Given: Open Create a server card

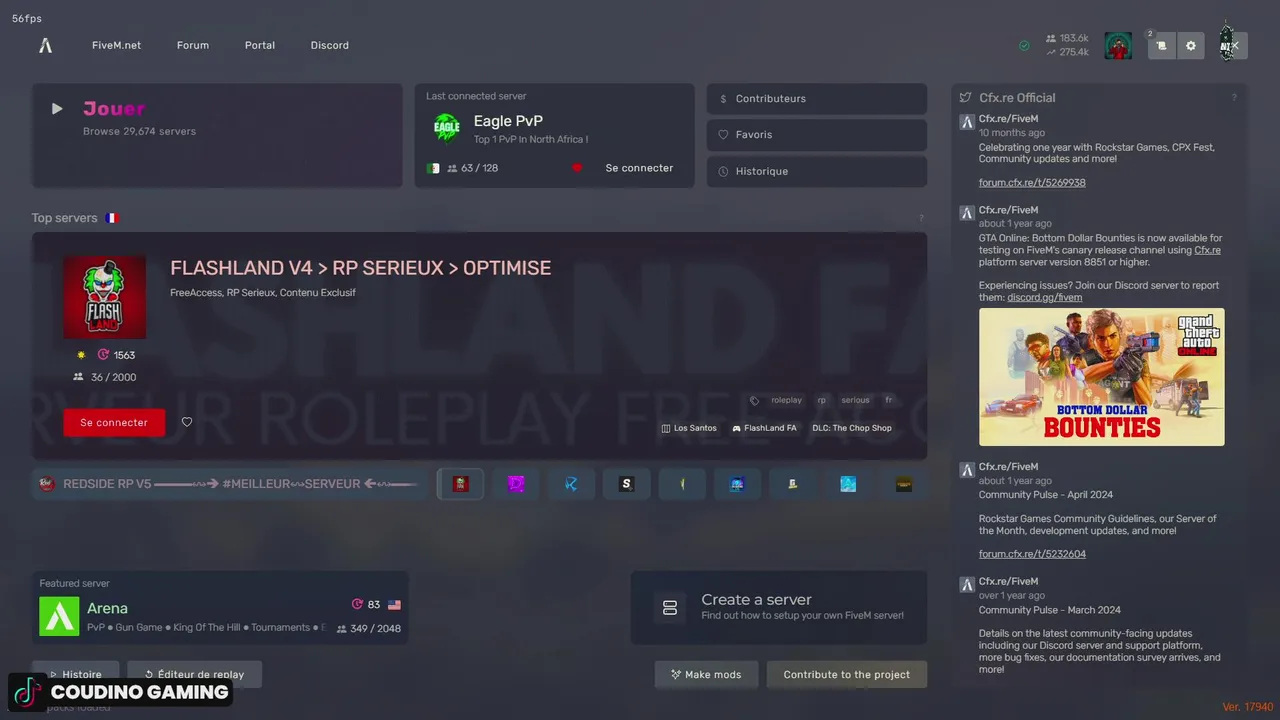Looking at the screenshot, I should point(779,607).
